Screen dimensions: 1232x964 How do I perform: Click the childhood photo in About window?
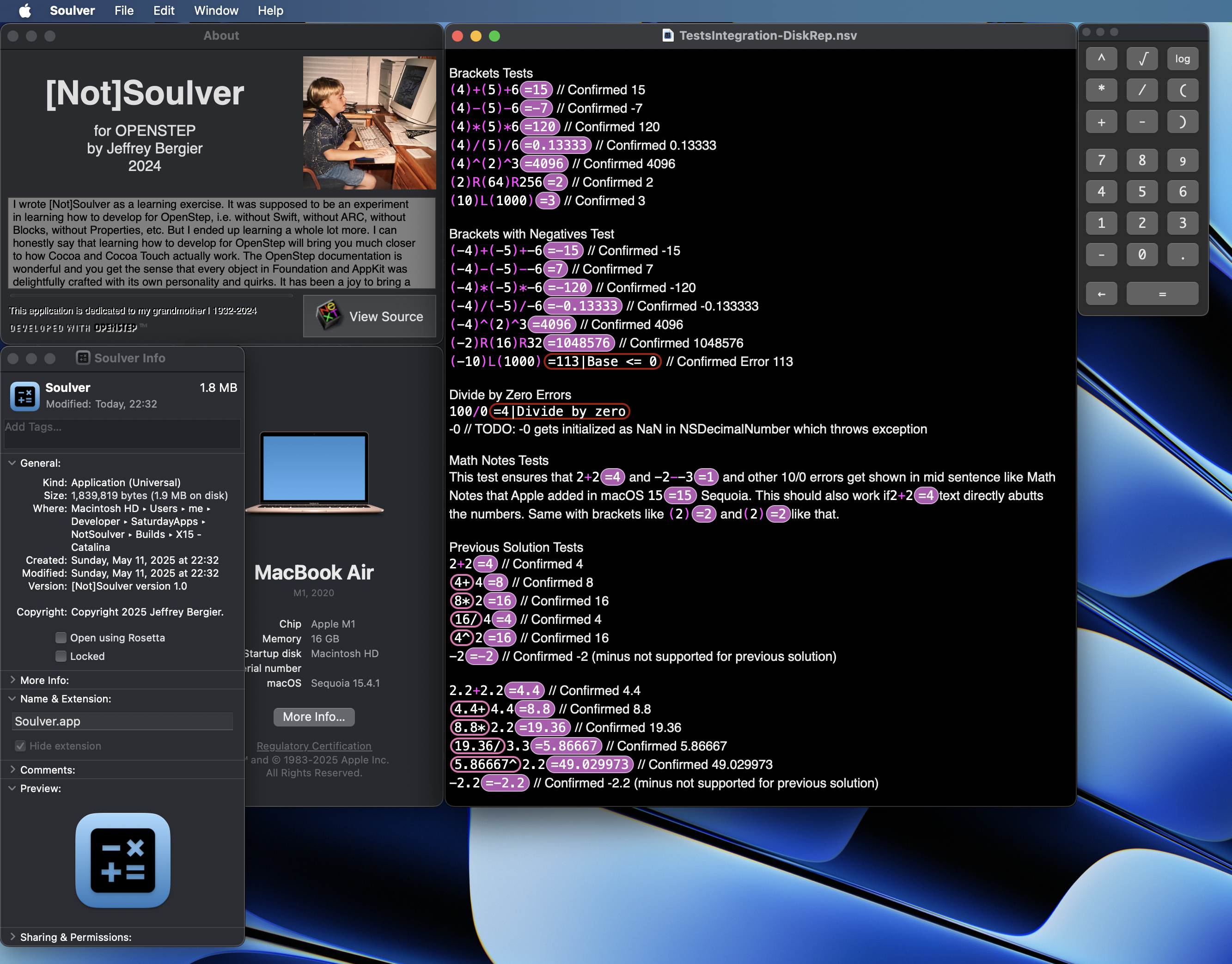[x=370, y=122]
